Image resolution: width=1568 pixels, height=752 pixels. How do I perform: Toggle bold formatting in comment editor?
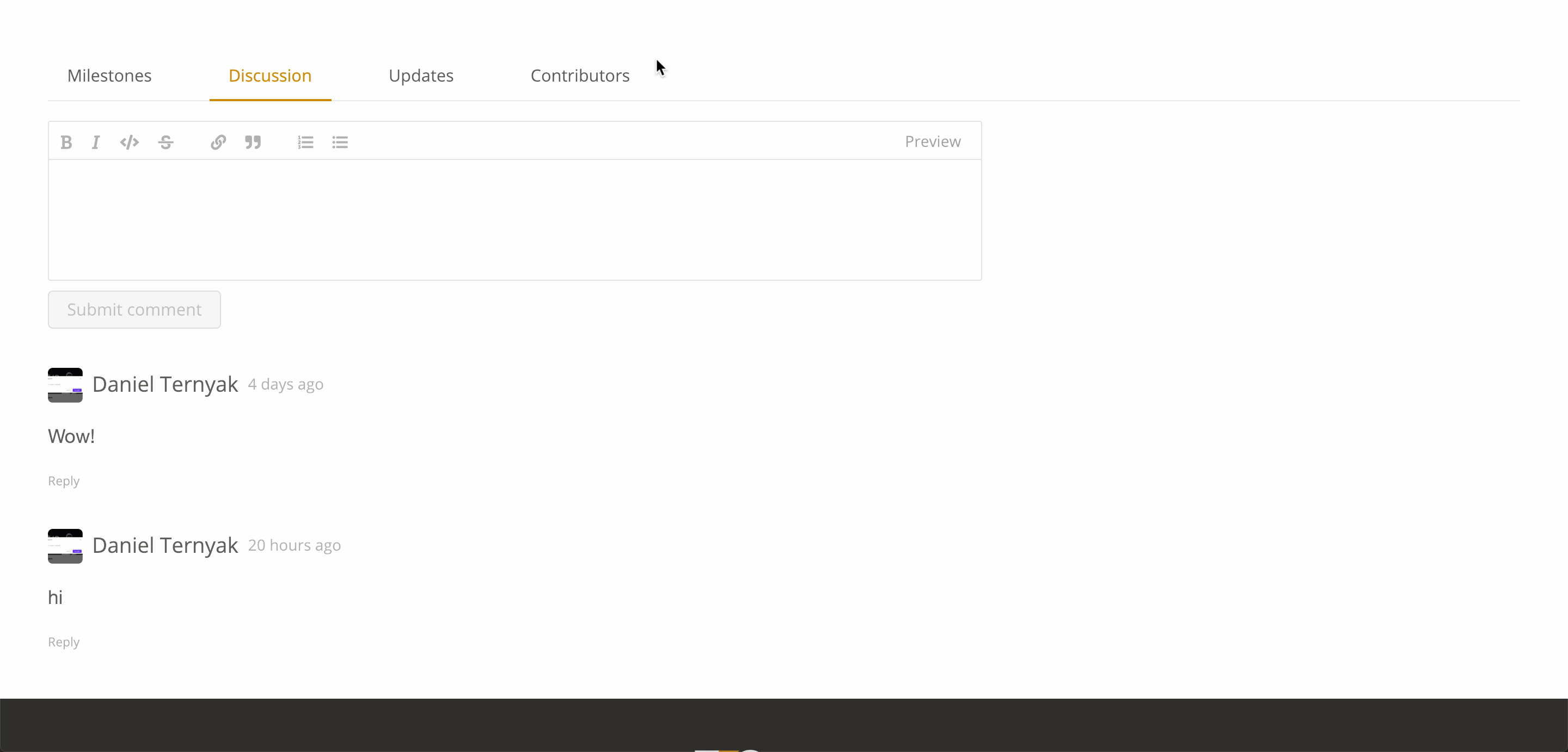tap(66, 143)
